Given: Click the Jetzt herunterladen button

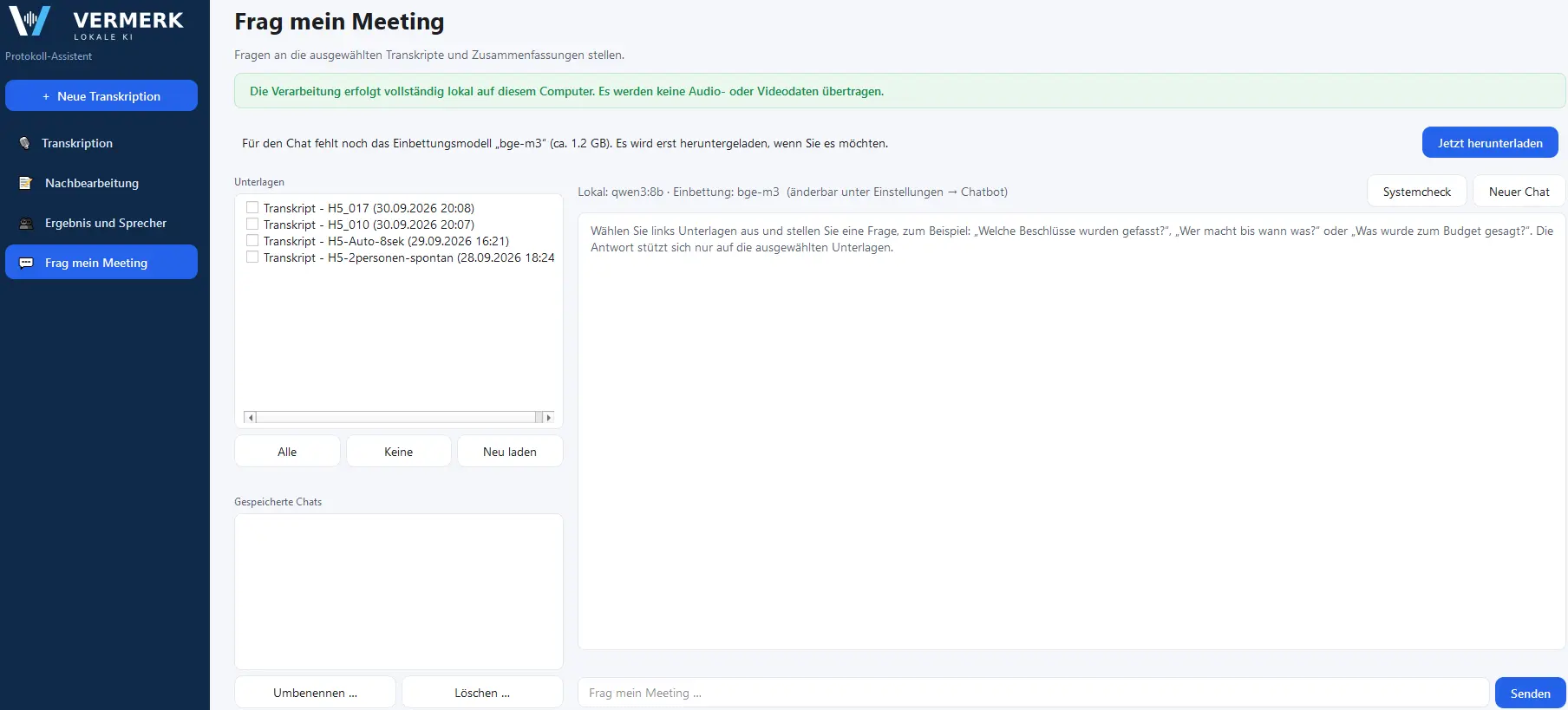Looking at the screenshot, I should 1490,143.
